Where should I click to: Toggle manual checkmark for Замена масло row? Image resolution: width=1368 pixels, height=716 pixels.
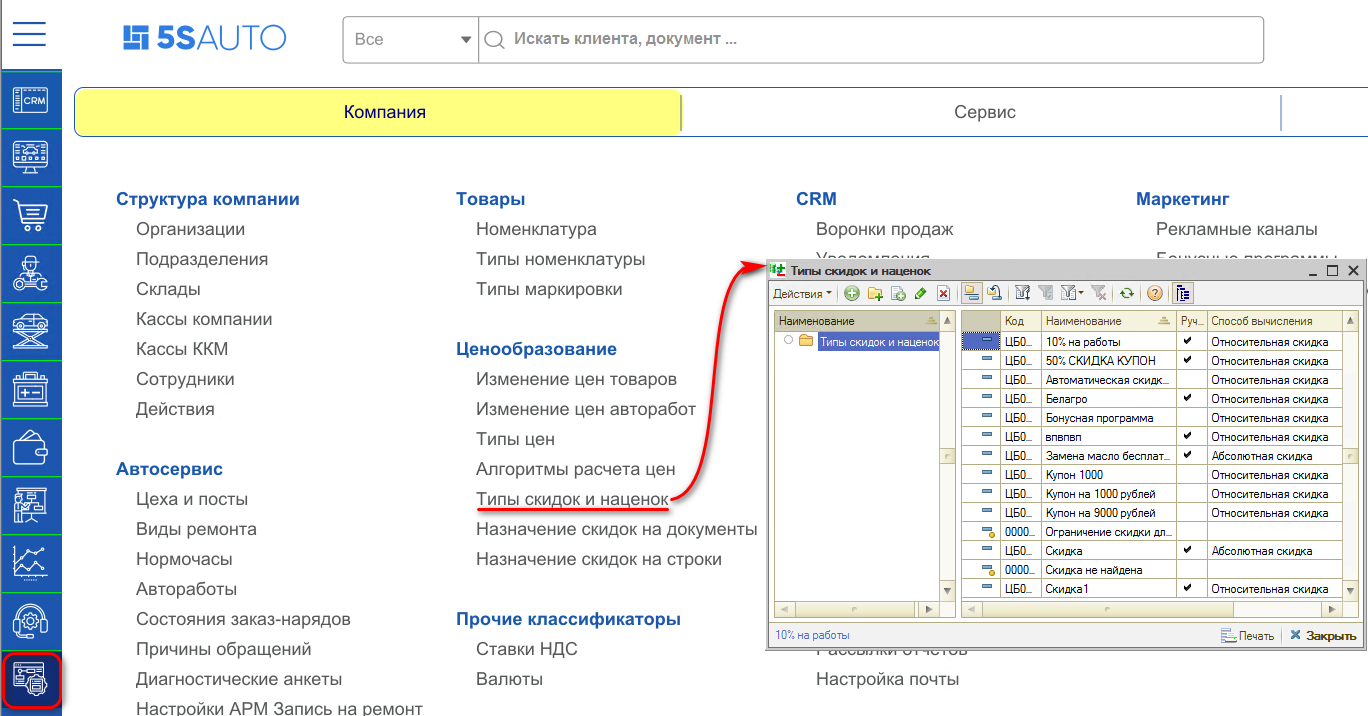[1187, 455]
